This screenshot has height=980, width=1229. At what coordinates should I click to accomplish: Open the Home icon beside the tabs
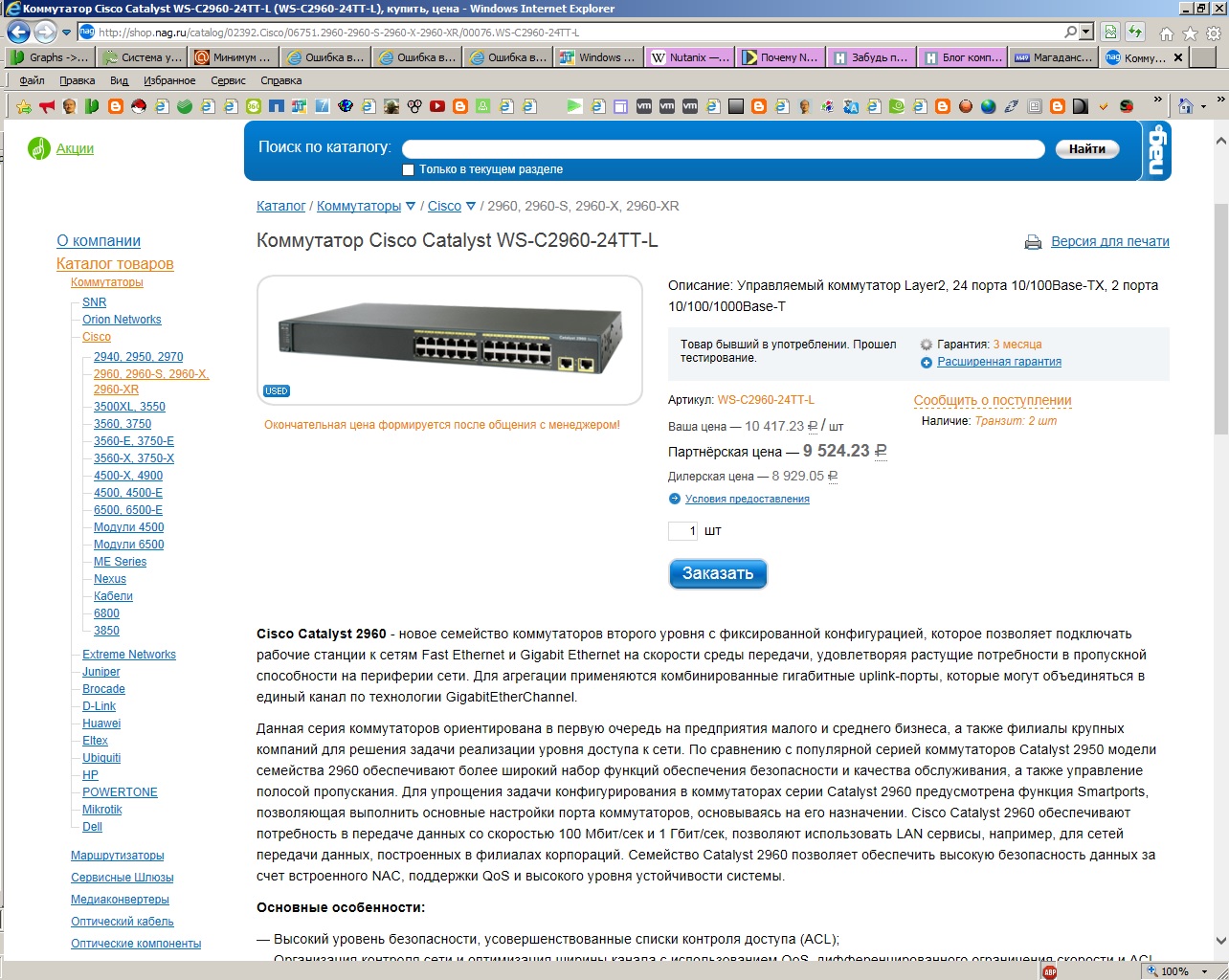[1166, 33]
